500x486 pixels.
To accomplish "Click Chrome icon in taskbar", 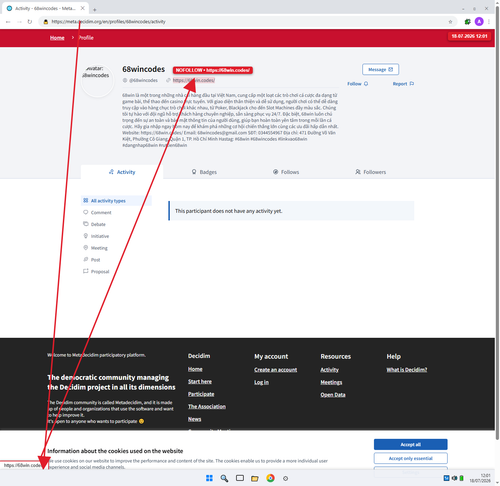I will tap(270, 478).
